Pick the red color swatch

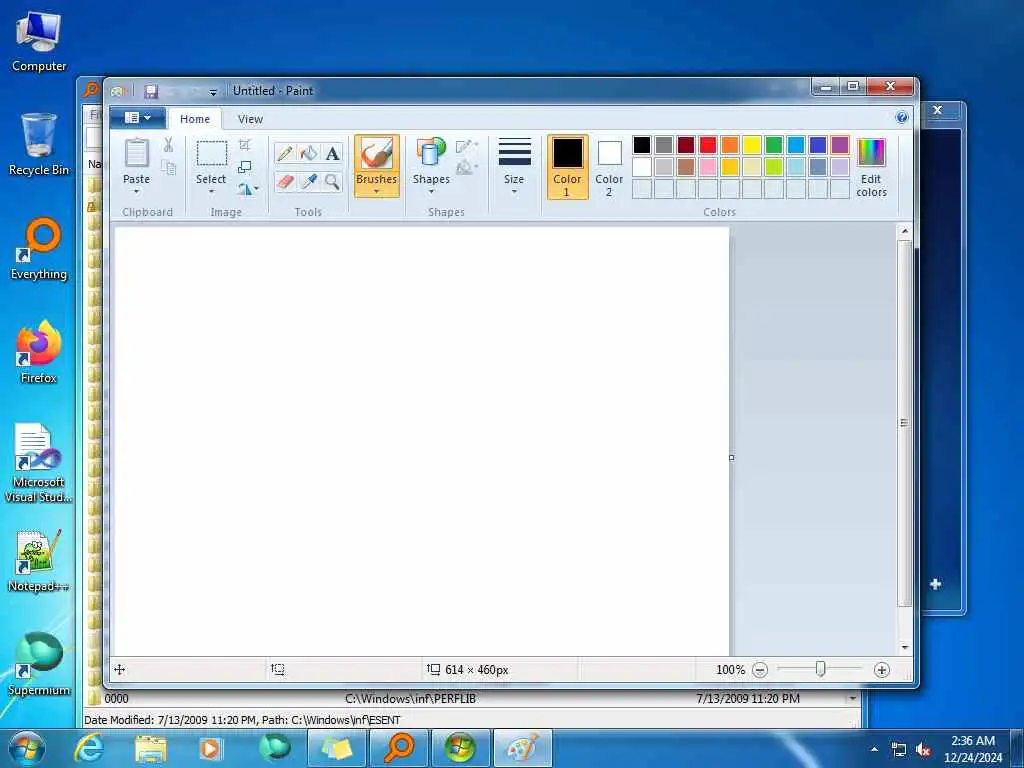(708, 145)
